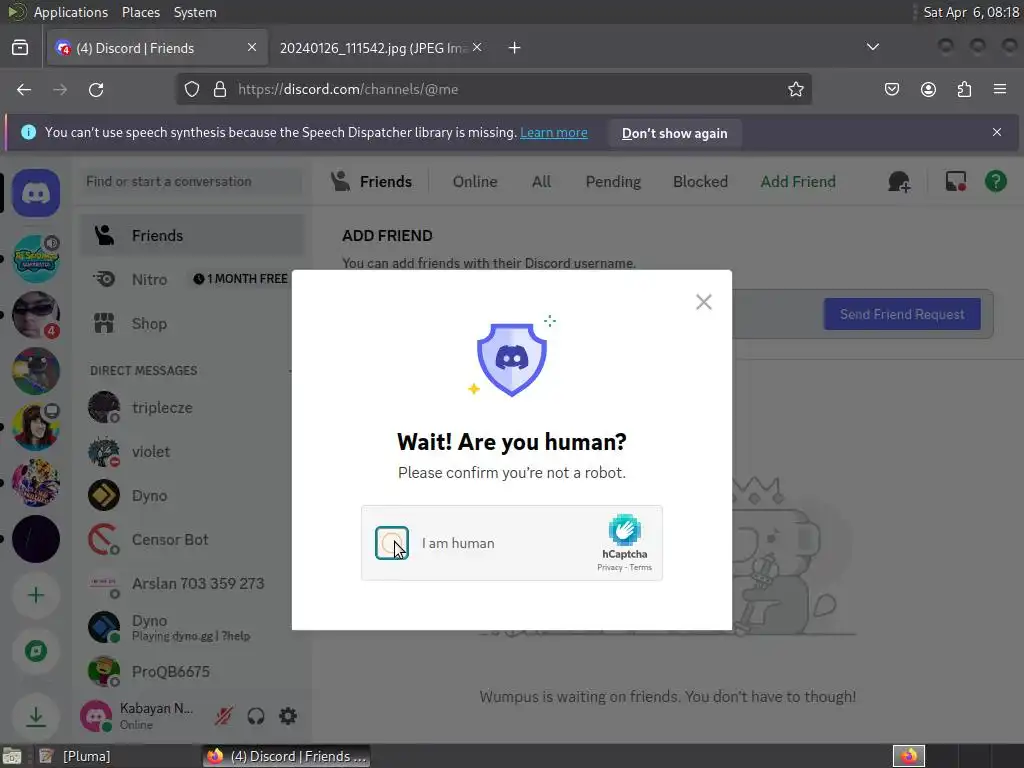This screenshot has height=768, width=1024.
Task: Click the Download Apps arrow icon
Action: (x=36, y=716)
